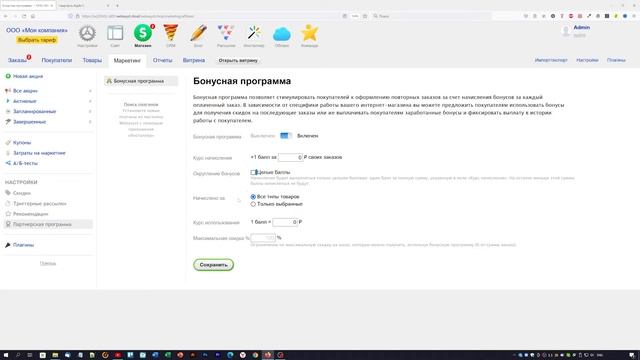Open Купоны in the sidebar
This screenshot has height=360, width=640.
point(22,142)
